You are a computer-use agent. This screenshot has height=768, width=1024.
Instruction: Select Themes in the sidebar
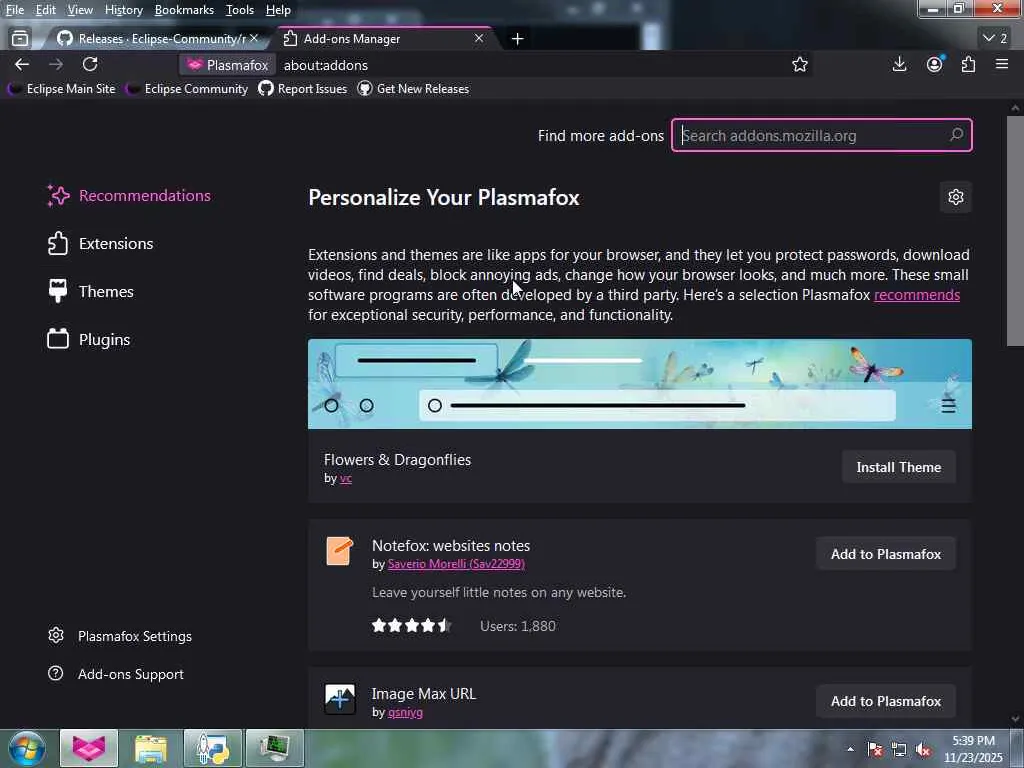pos(91,291)
